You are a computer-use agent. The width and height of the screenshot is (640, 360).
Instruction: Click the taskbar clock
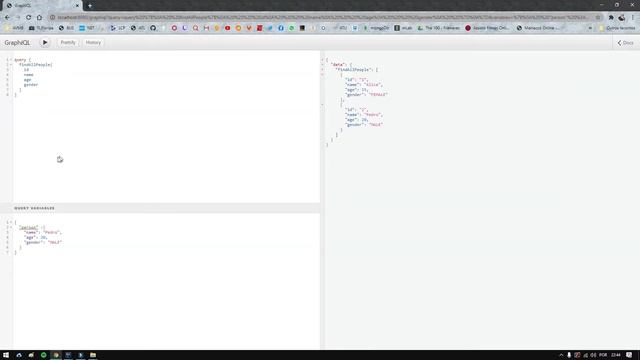pos(616,355)
